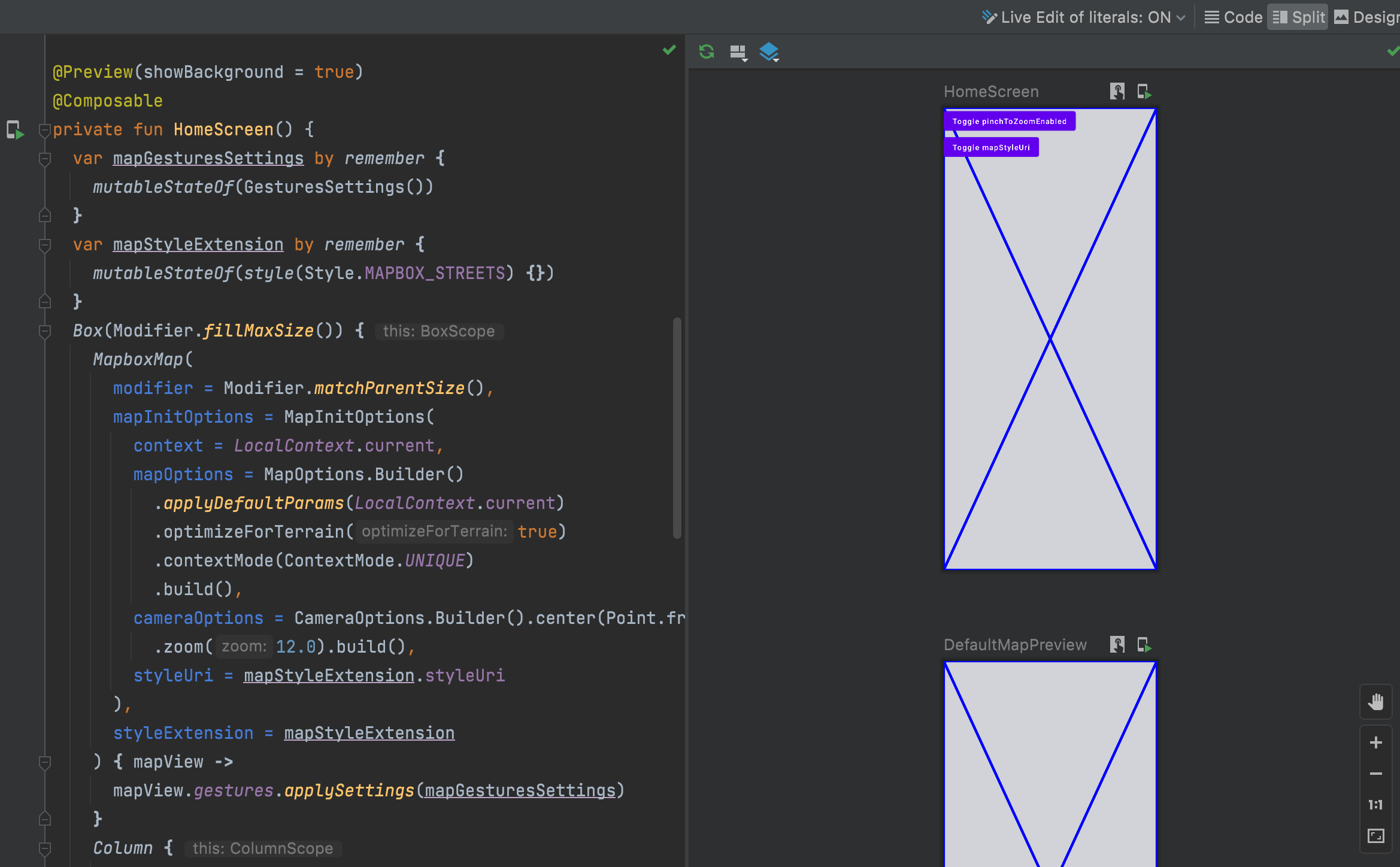Click the 'this: BoxScope' inlay hint
Screen dimensions: 1400x867
click(x=439, y=331)
